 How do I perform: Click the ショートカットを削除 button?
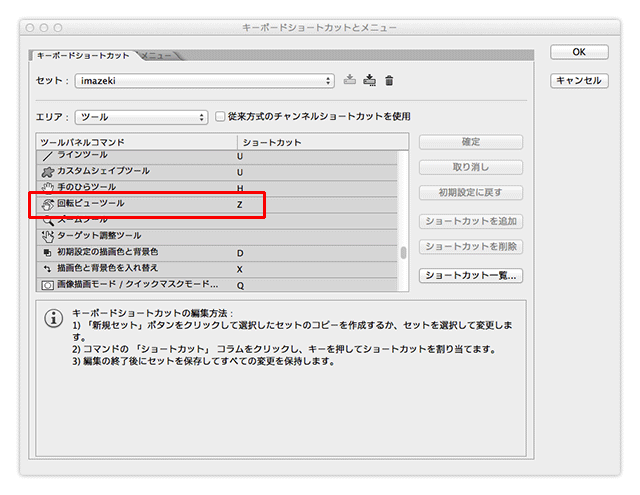click(471, 246)
